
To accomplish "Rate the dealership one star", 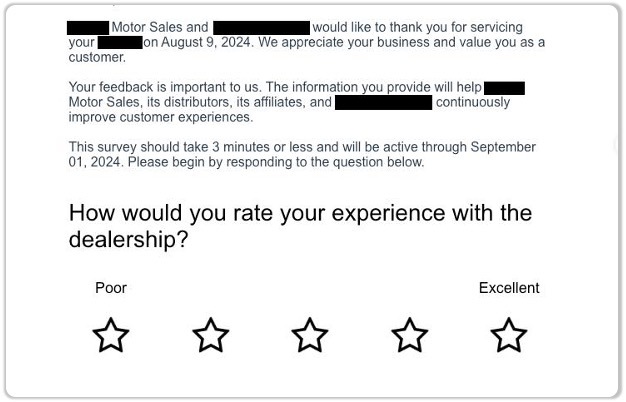I will [x=111, y=335].
